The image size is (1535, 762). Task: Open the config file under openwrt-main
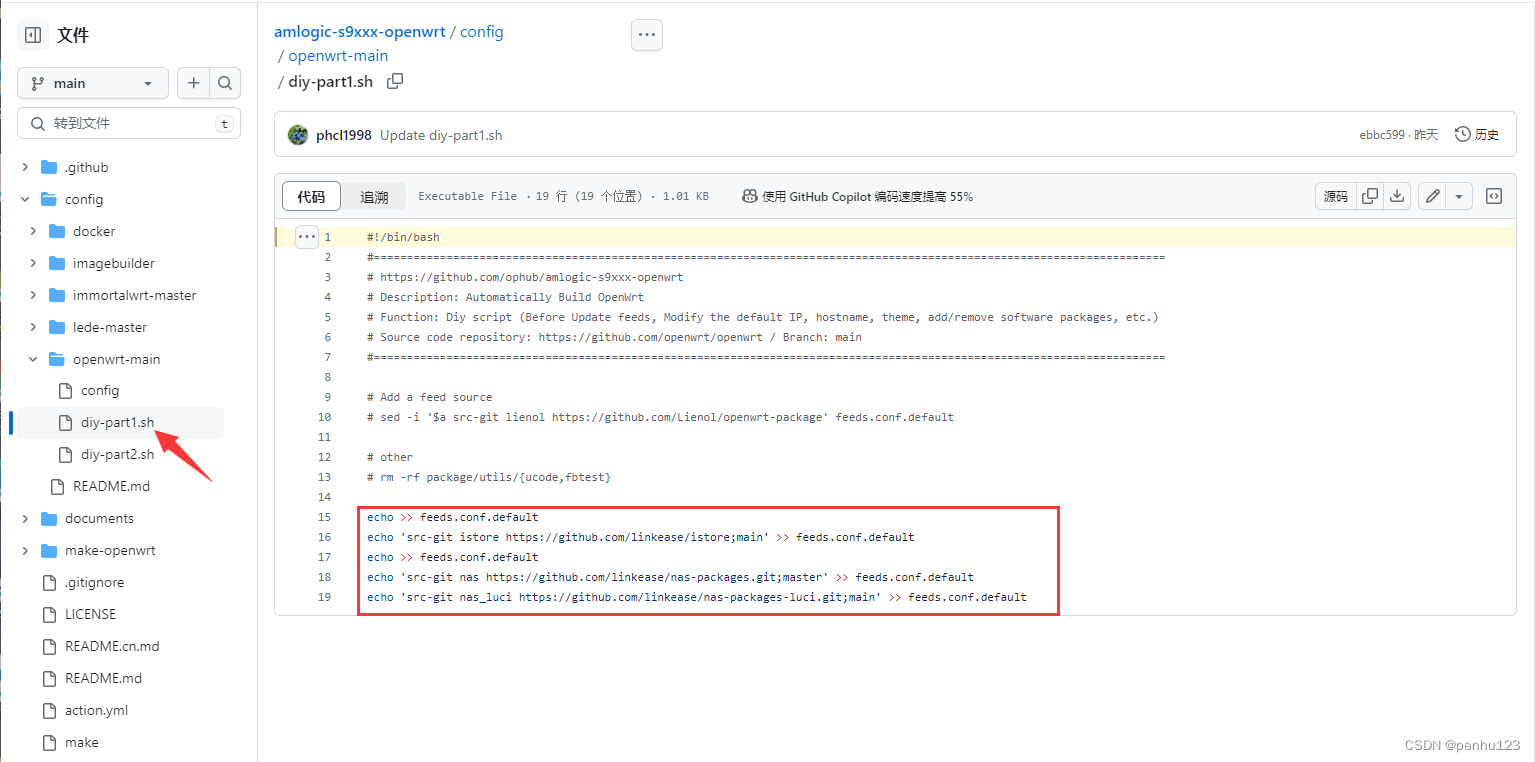[x=100, y=390]
